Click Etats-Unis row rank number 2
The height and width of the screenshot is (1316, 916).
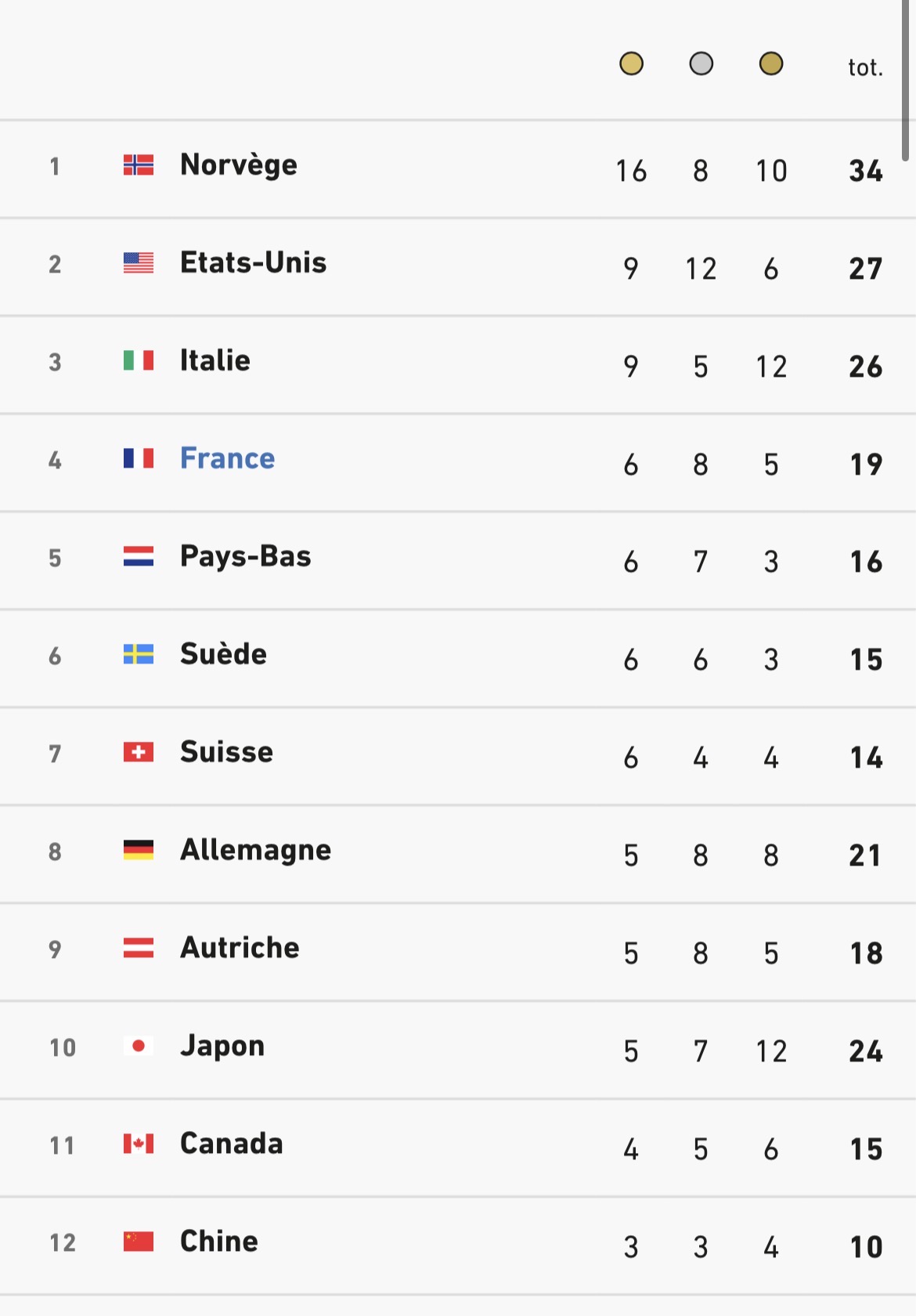pos(55,264)
